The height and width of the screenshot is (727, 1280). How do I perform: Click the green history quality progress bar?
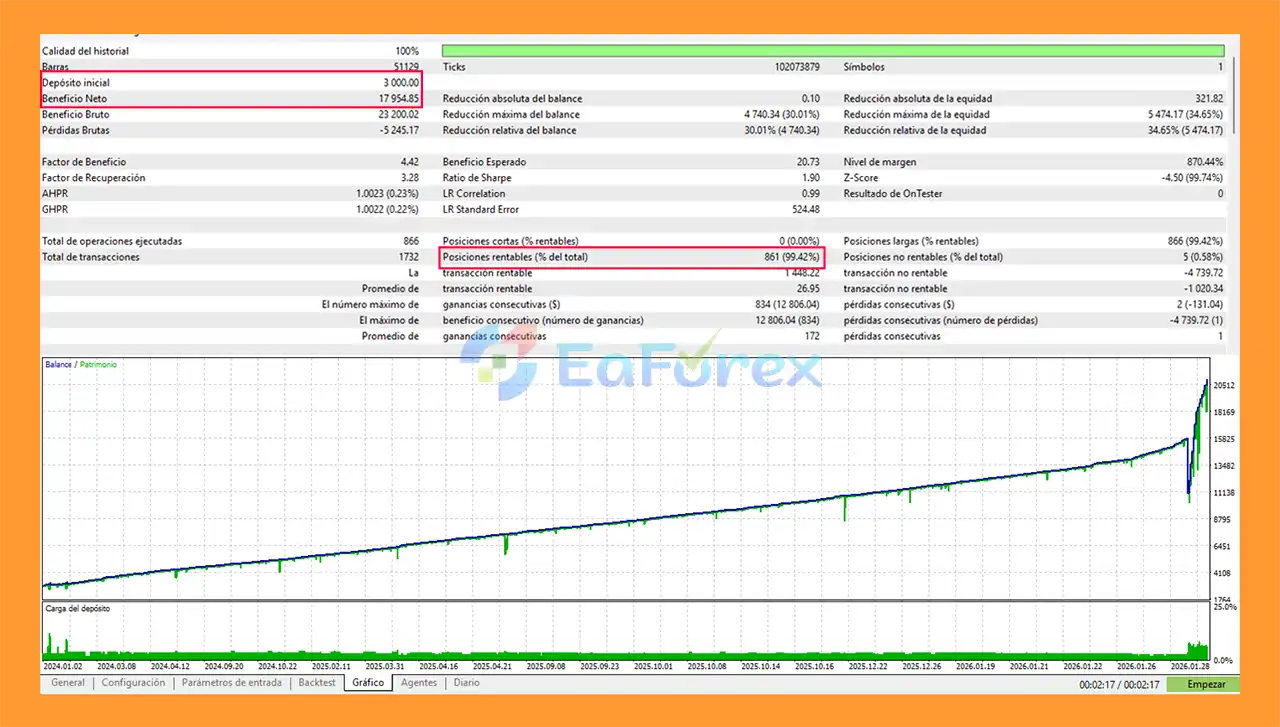832,51
